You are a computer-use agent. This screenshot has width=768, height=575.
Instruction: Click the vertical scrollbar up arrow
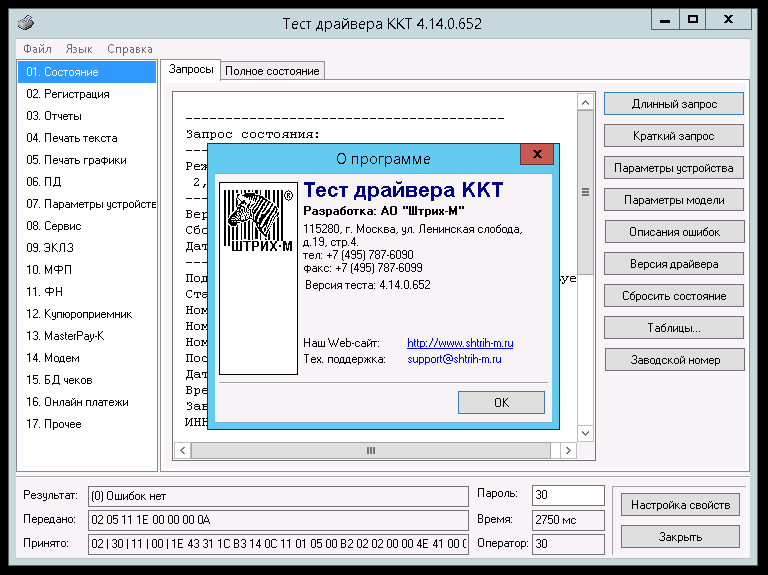585,102
